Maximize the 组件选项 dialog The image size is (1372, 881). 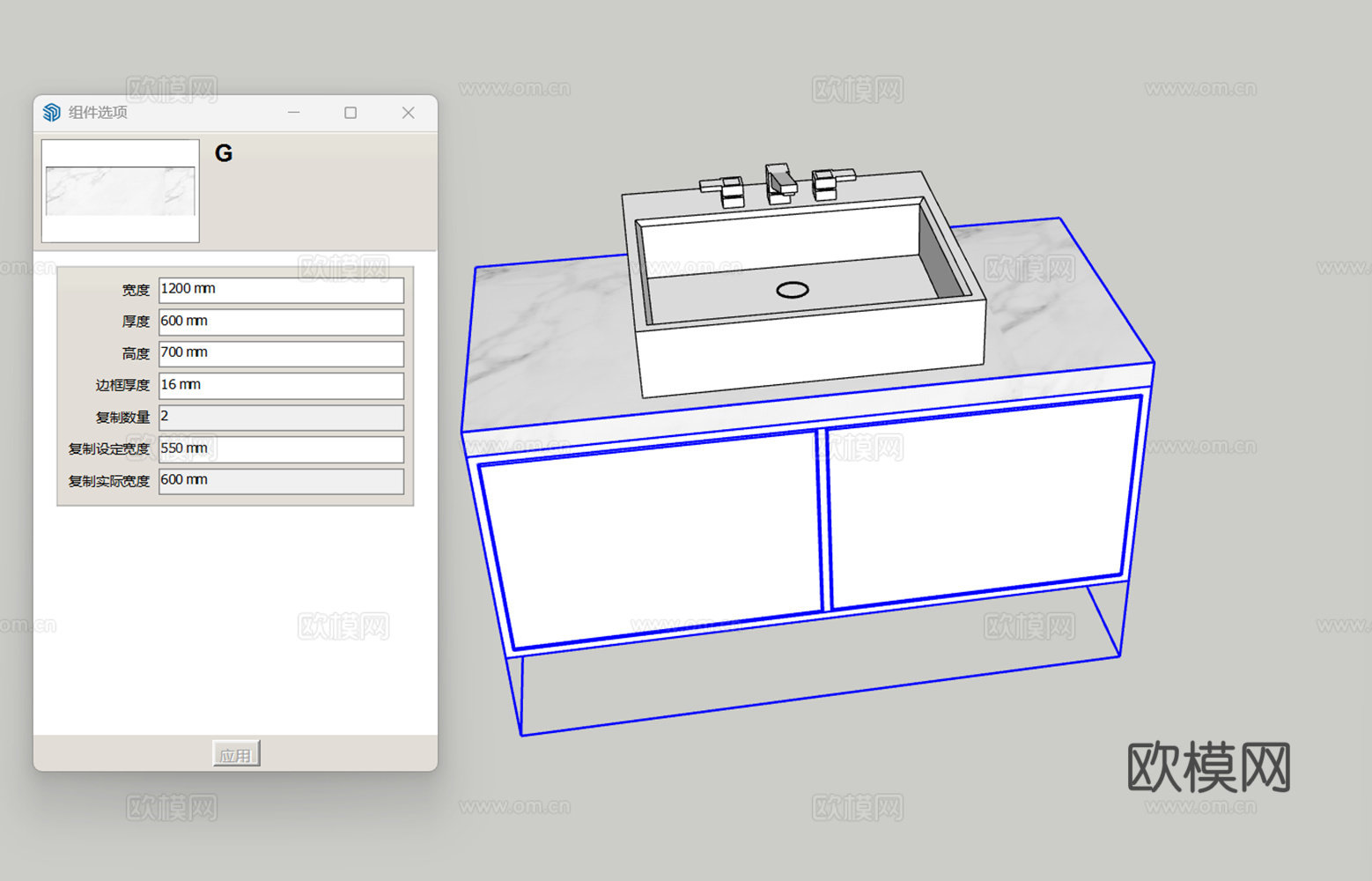coord(350,113)
